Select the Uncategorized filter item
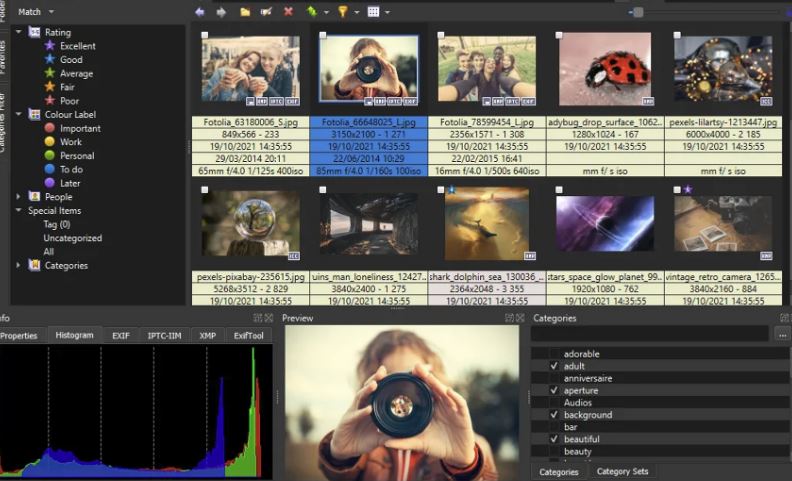Viewport: 792px width, 481px height. click(72, 238)
